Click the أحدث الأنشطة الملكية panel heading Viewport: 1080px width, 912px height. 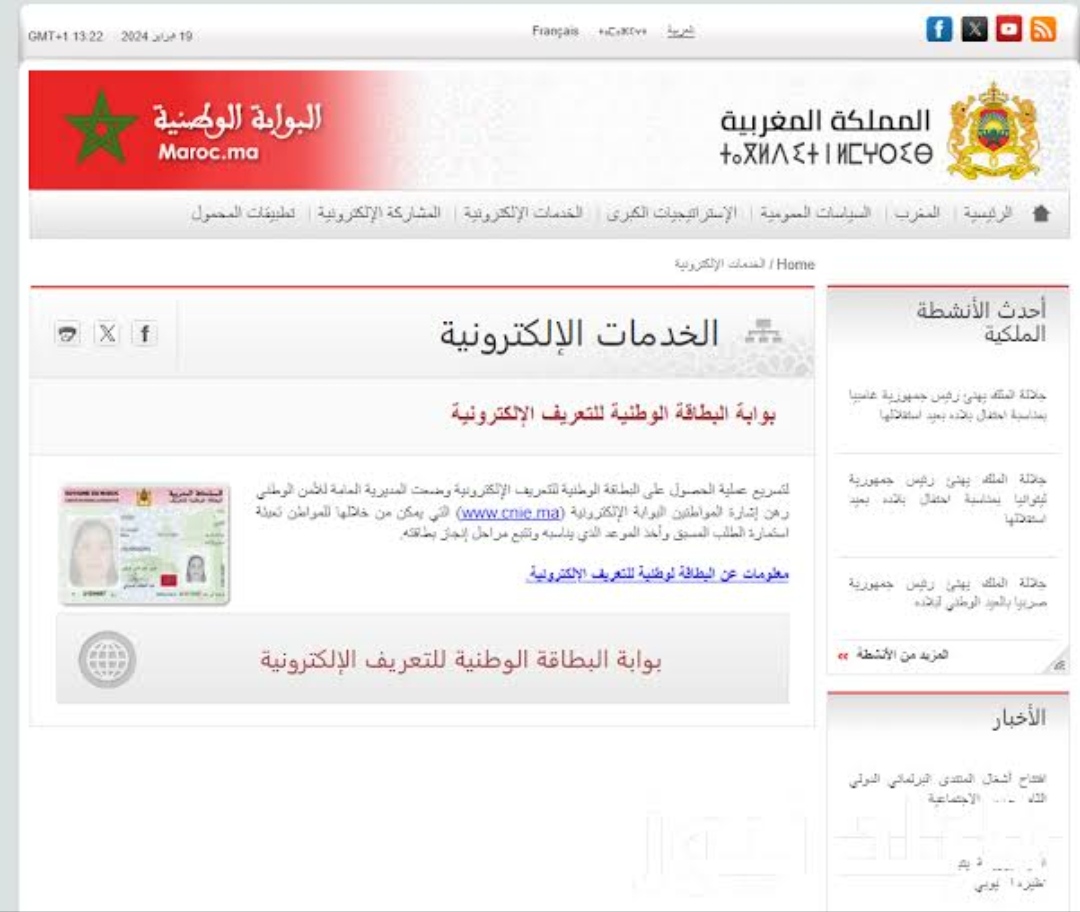point(980,322)
